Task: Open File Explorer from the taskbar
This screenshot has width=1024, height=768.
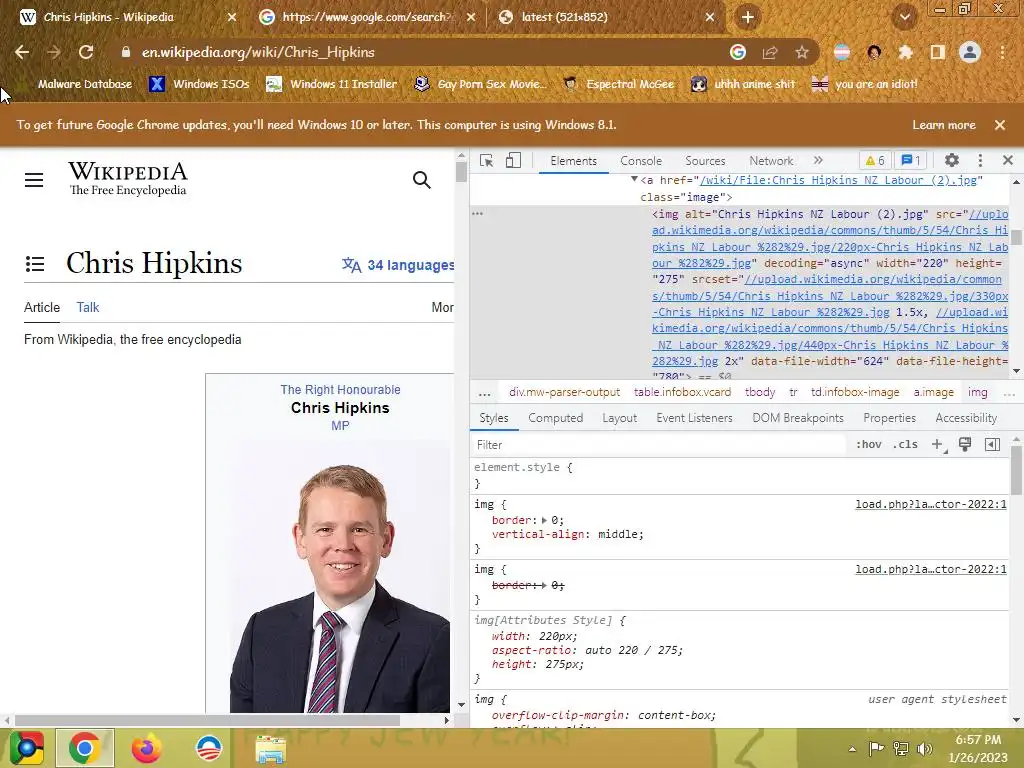Action: pyautogui.click(x=270, y=748)
